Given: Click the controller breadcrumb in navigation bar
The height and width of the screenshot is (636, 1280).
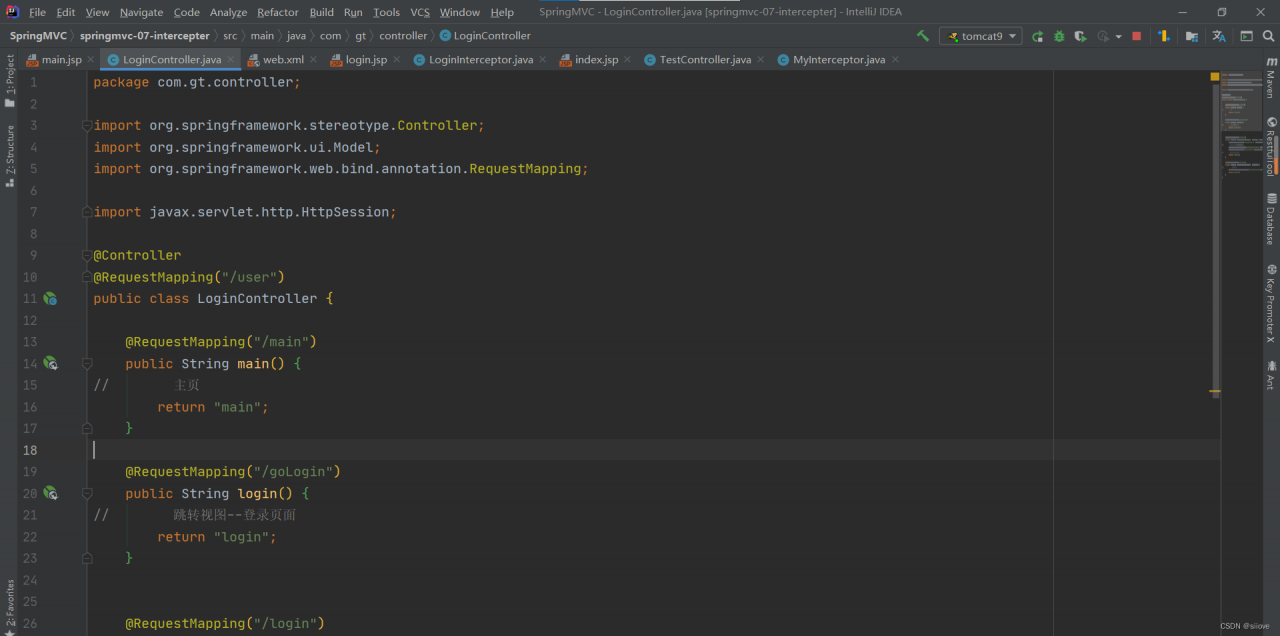Looking at the screenshot, I should 403,36.
